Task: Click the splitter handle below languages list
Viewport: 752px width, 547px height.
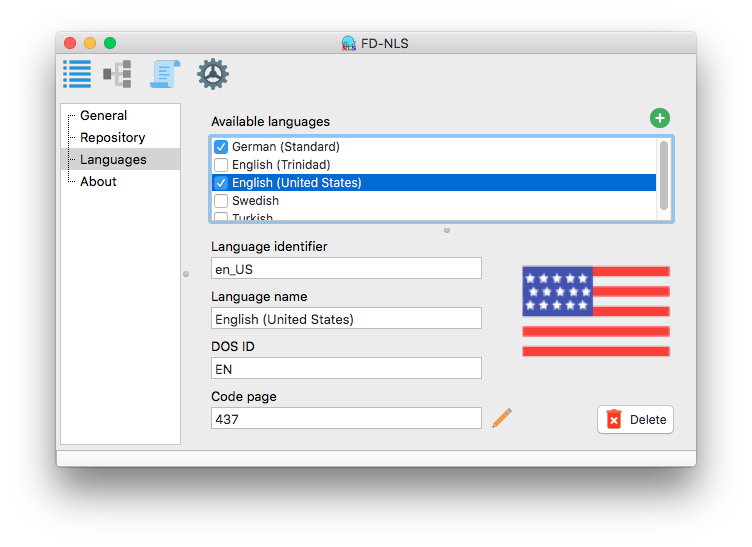Action: point(446,230)
